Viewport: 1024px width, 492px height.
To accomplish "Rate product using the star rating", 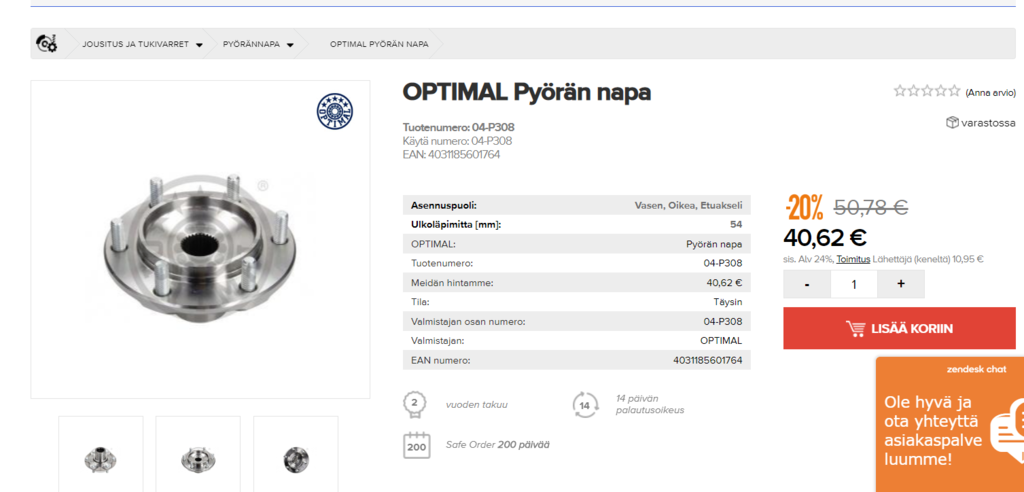I will [926, 91].
